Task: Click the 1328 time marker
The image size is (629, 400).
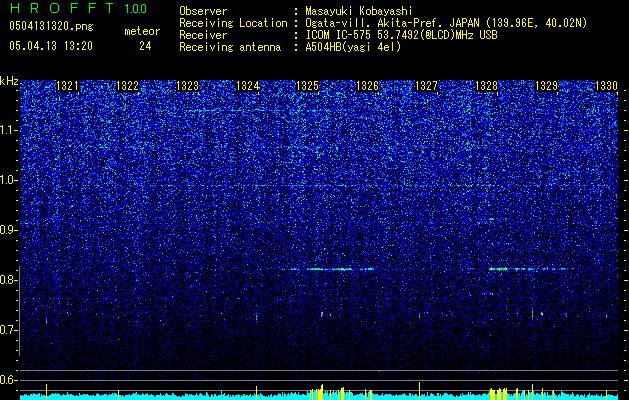Action: click(x=486, y=86)
